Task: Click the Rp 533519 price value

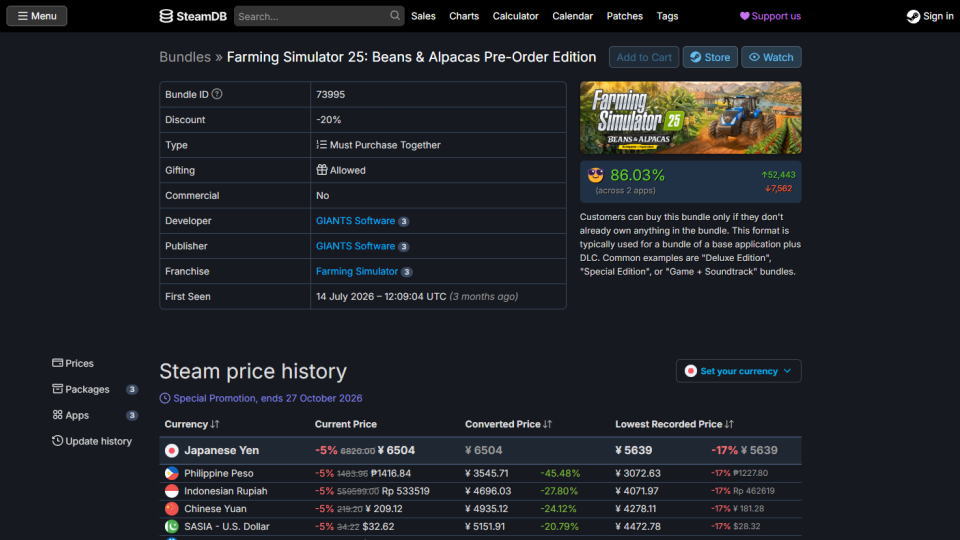Action: pyautogui.click(x=405, y=491)
